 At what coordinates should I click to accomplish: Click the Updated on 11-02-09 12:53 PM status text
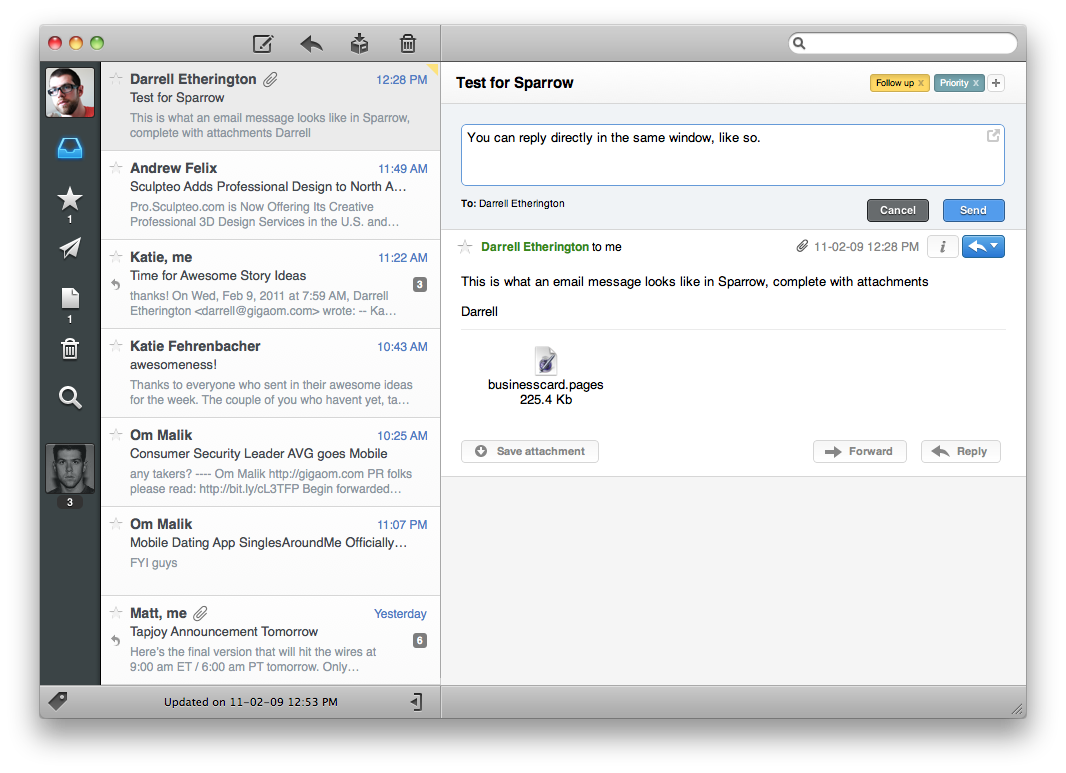coord(251,702)
